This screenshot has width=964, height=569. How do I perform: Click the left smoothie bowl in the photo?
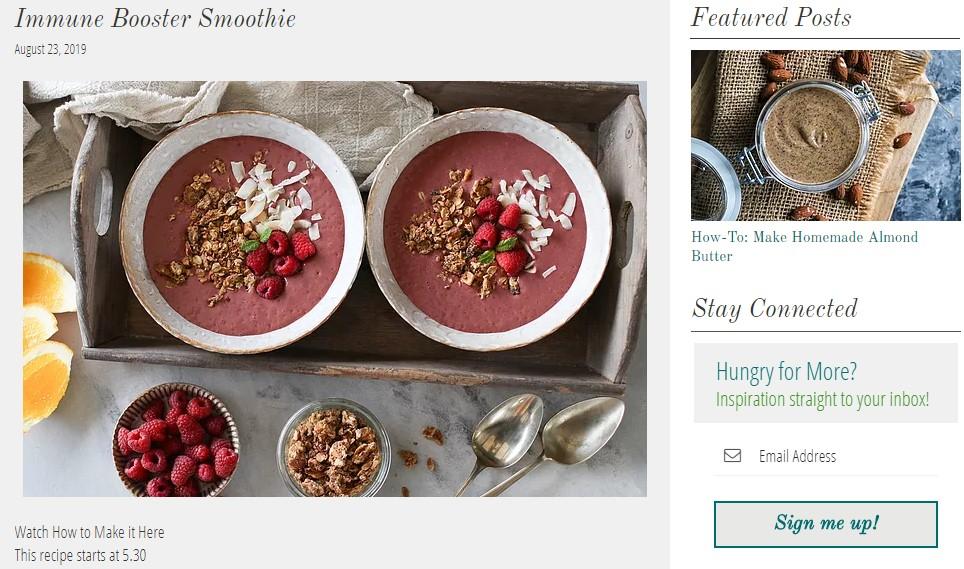pos(242,232)
